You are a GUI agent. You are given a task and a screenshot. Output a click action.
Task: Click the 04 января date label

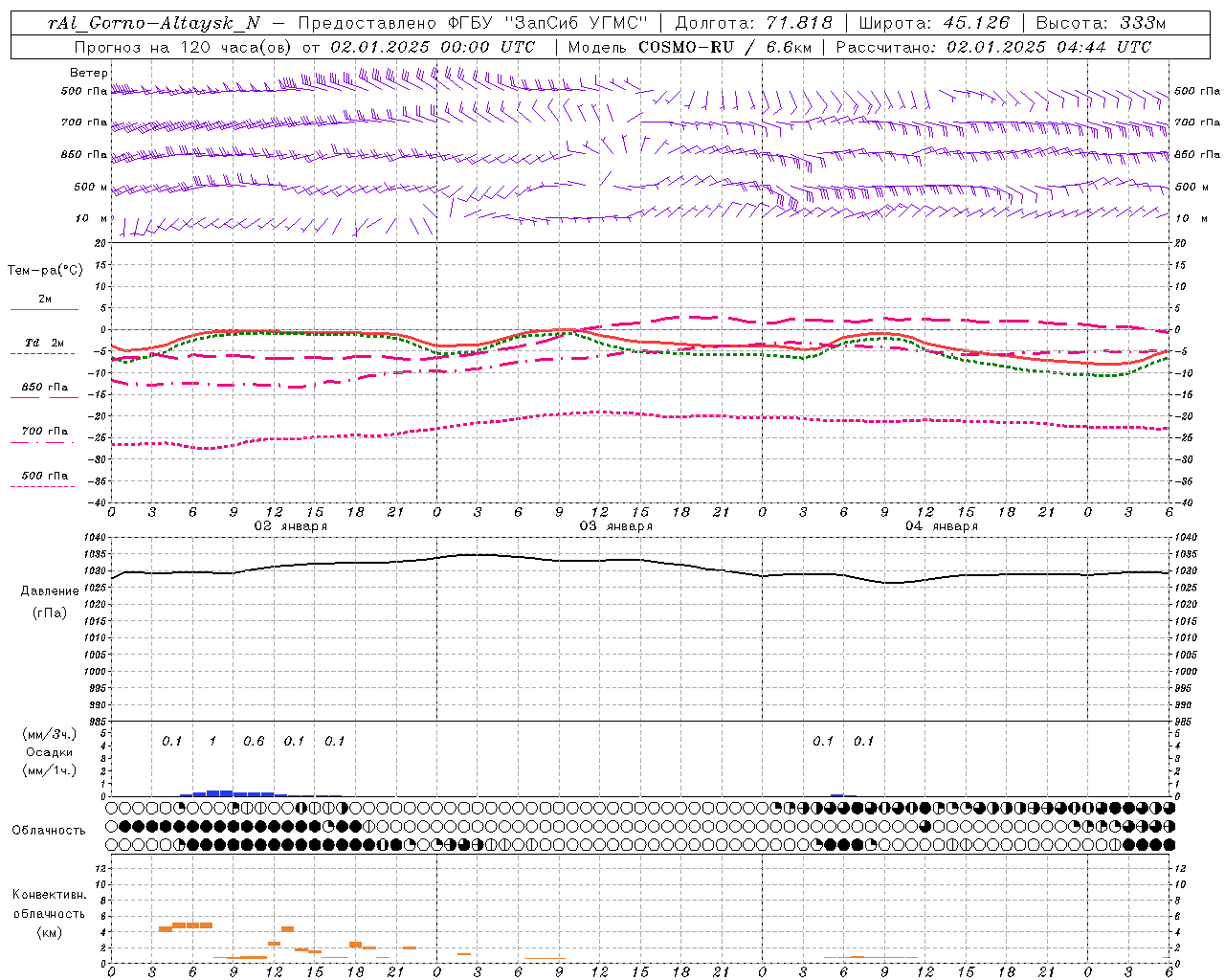click(x=941, y=526)
